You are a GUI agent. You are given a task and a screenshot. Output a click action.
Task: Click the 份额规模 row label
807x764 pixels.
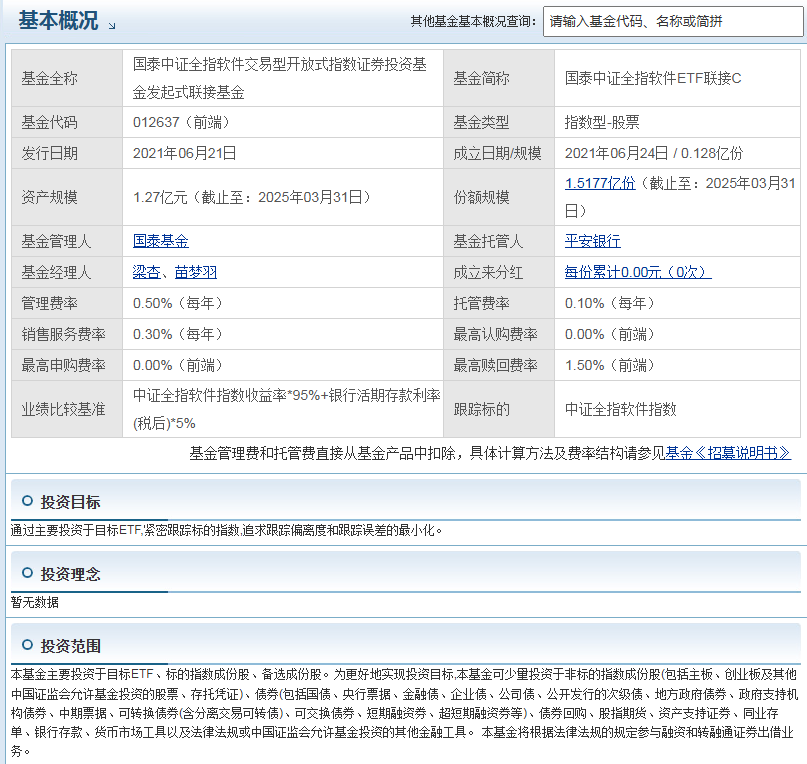(x=481, y=197)
